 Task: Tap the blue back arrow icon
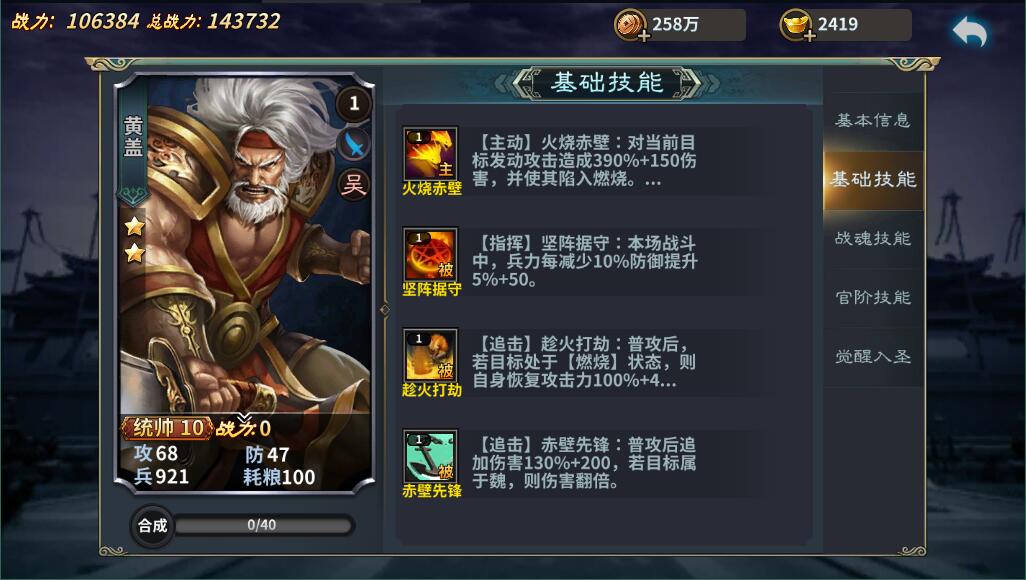coord(970,31)
